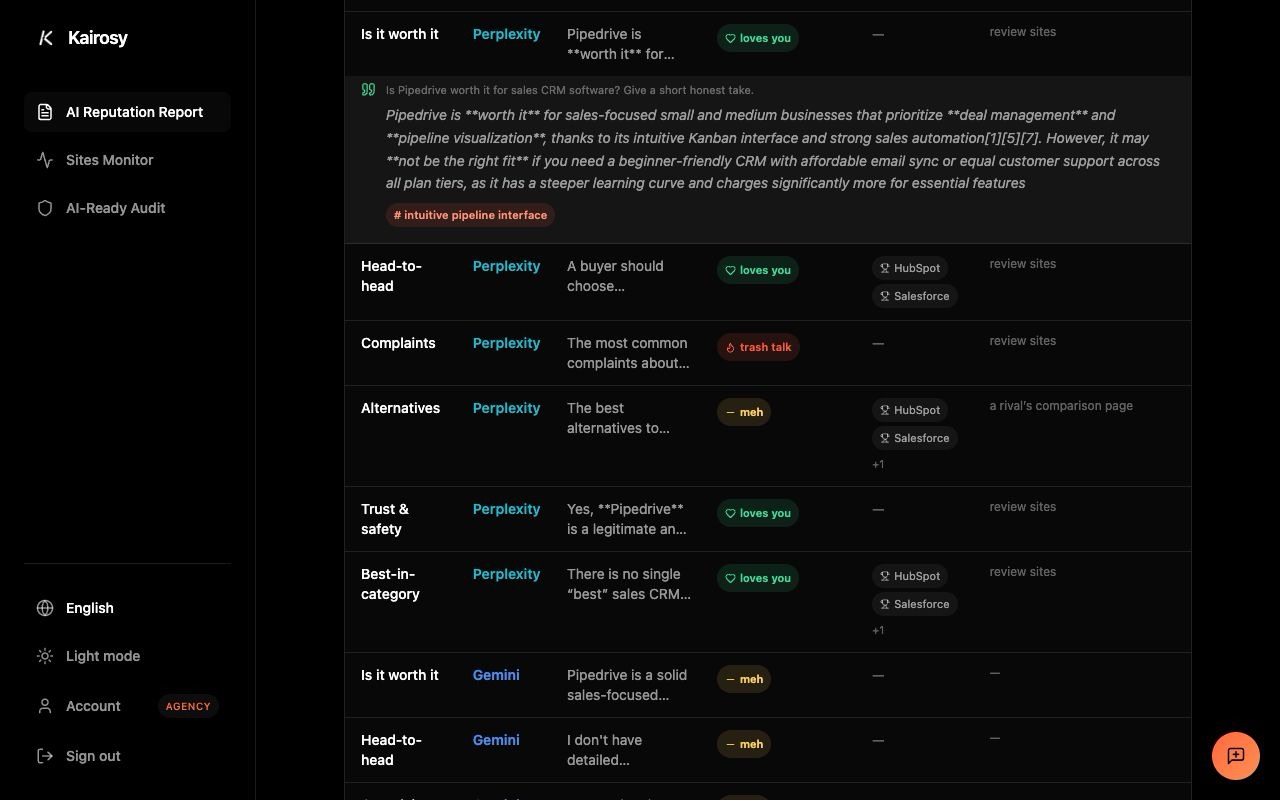Click +1 more competitors in Best-in-category row
Screen dimensions: 1280x800
pos(878,630)
